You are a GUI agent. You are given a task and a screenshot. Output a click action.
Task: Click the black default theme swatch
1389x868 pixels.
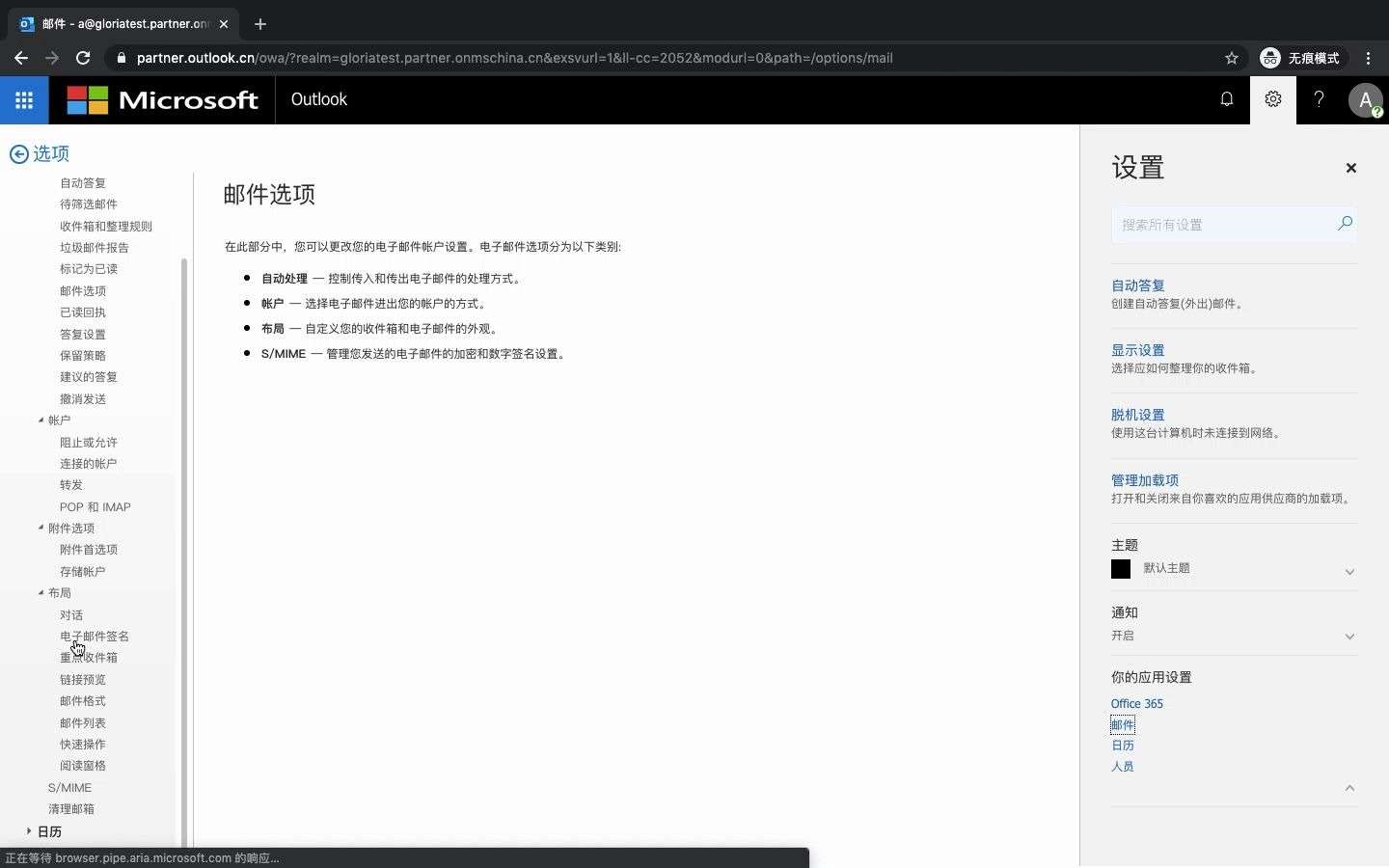point(1121,569)
